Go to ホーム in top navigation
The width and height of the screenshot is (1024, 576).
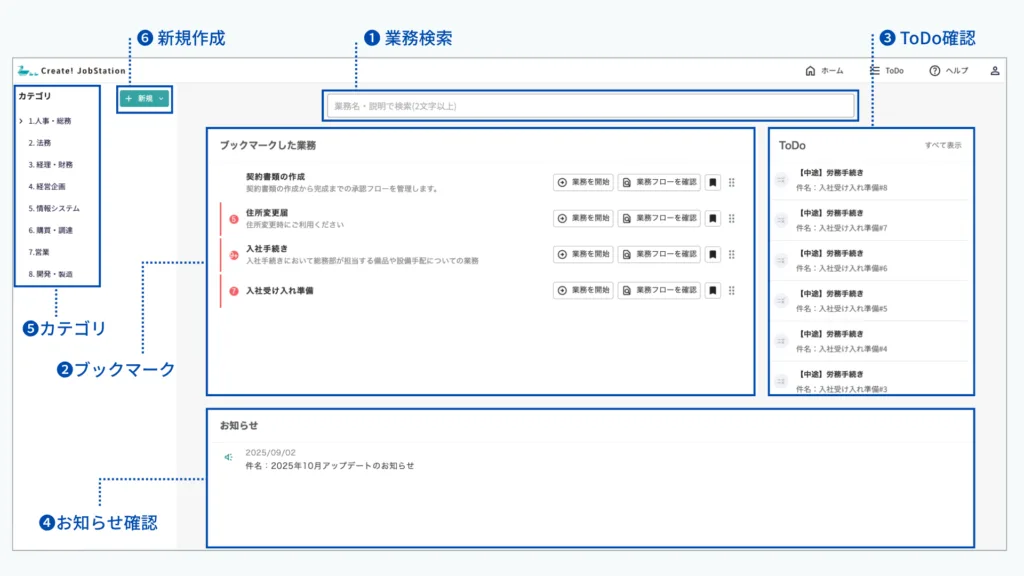coord(824,71)
